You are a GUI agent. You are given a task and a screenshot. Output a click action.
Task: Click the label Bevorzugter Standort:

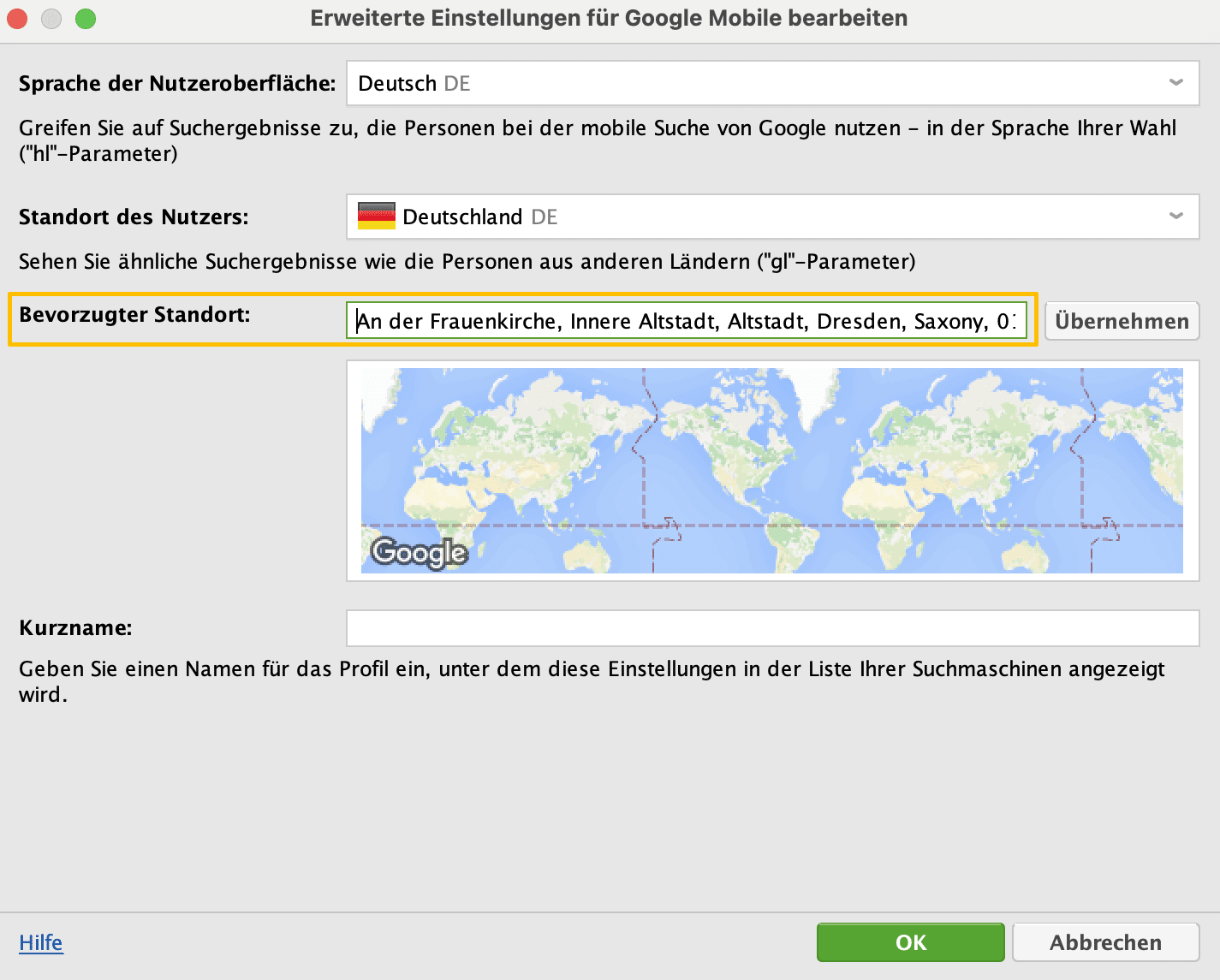(x=134, y=314)
